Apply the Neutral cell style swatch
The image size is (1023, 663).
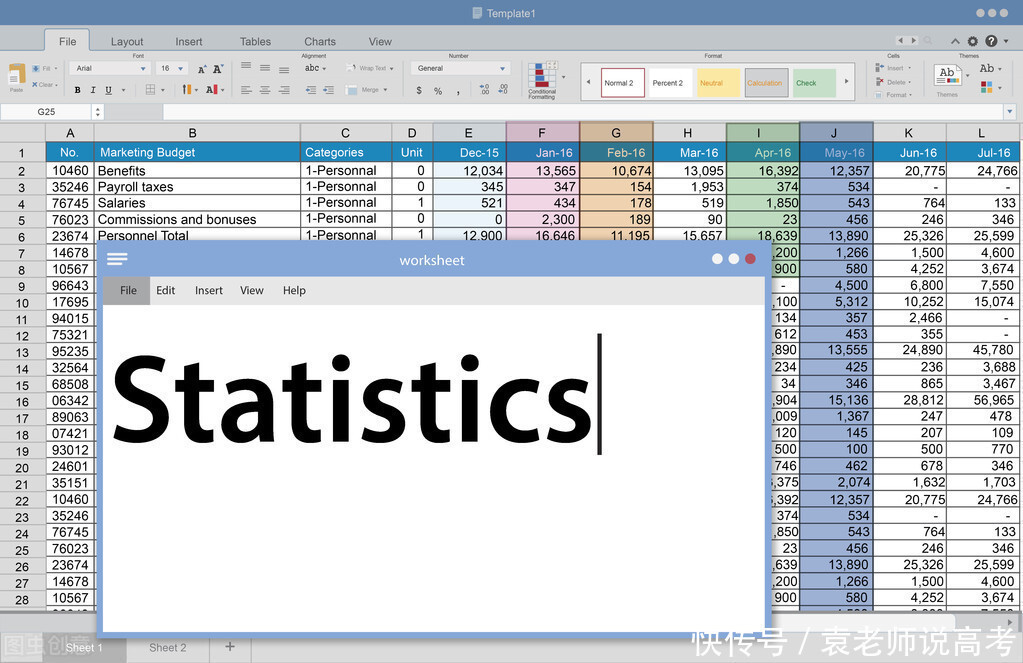tap(718, 83)
